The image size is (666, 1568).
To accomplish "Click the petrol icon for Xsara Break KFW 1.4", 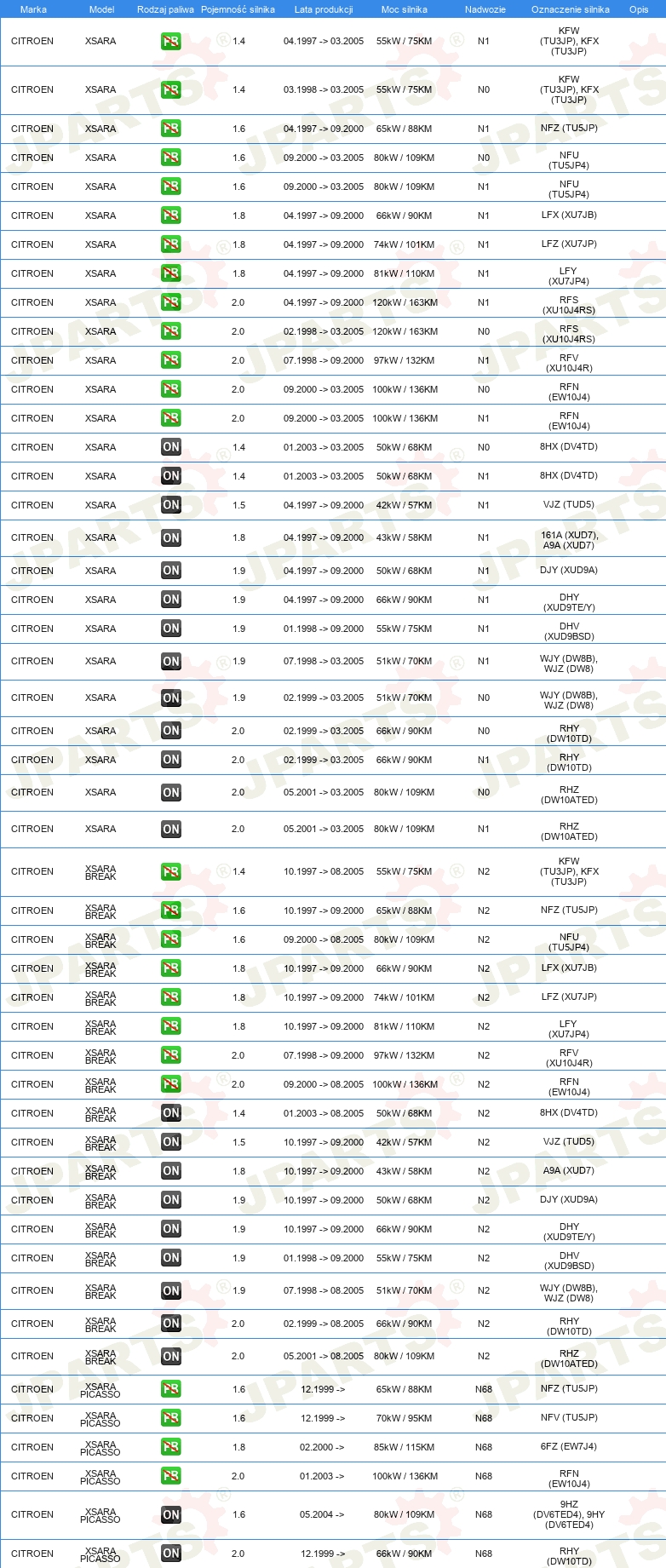I will [x=171, y=871].
